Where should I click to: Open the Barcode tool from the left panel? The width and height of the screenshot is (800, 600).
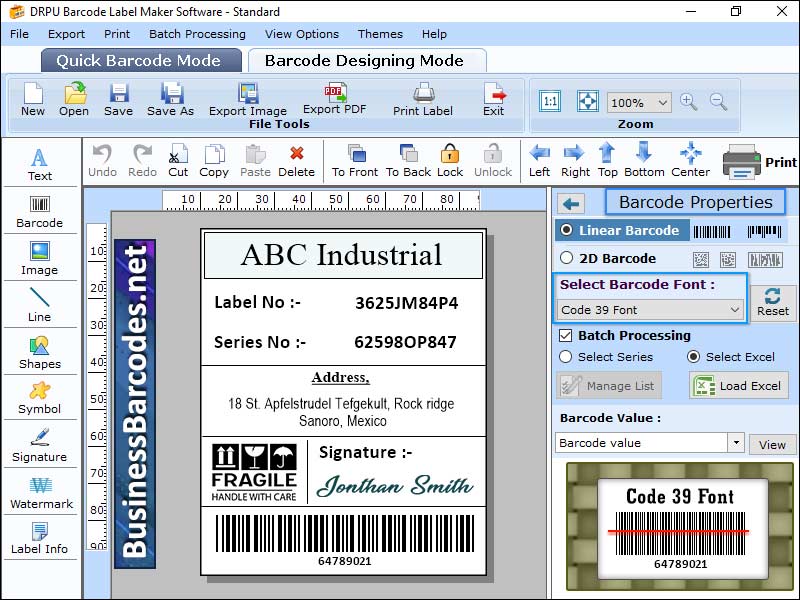coord(40,213)
